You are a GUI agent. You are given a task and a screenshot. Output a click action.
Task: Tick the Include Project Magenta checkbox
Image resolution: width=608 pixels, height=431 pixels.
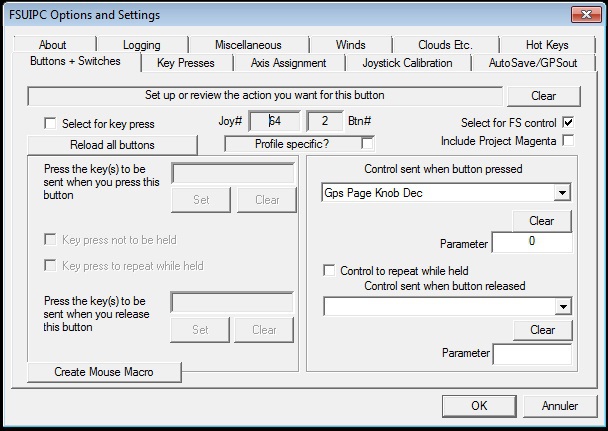coord(568,141)
